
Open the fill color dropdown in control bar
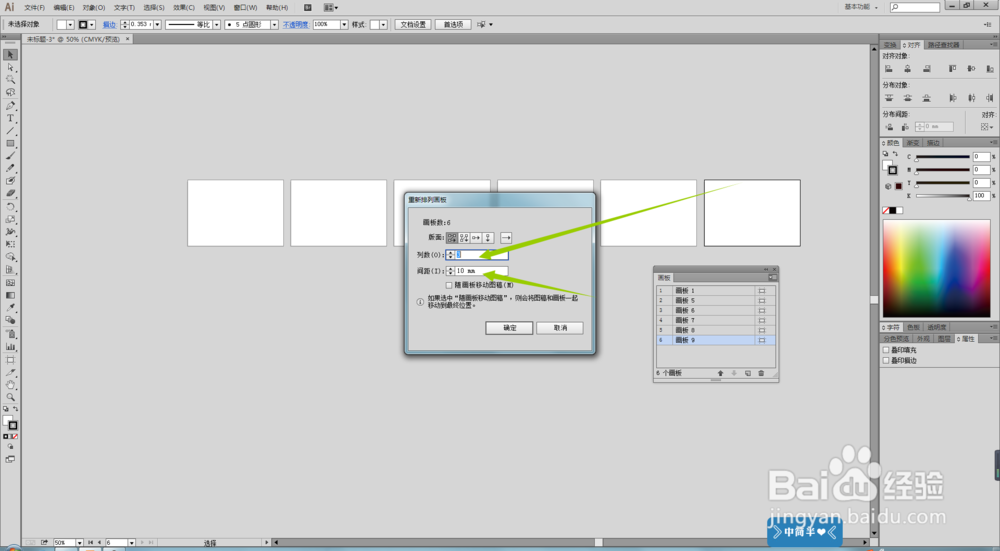click(70, 24)
